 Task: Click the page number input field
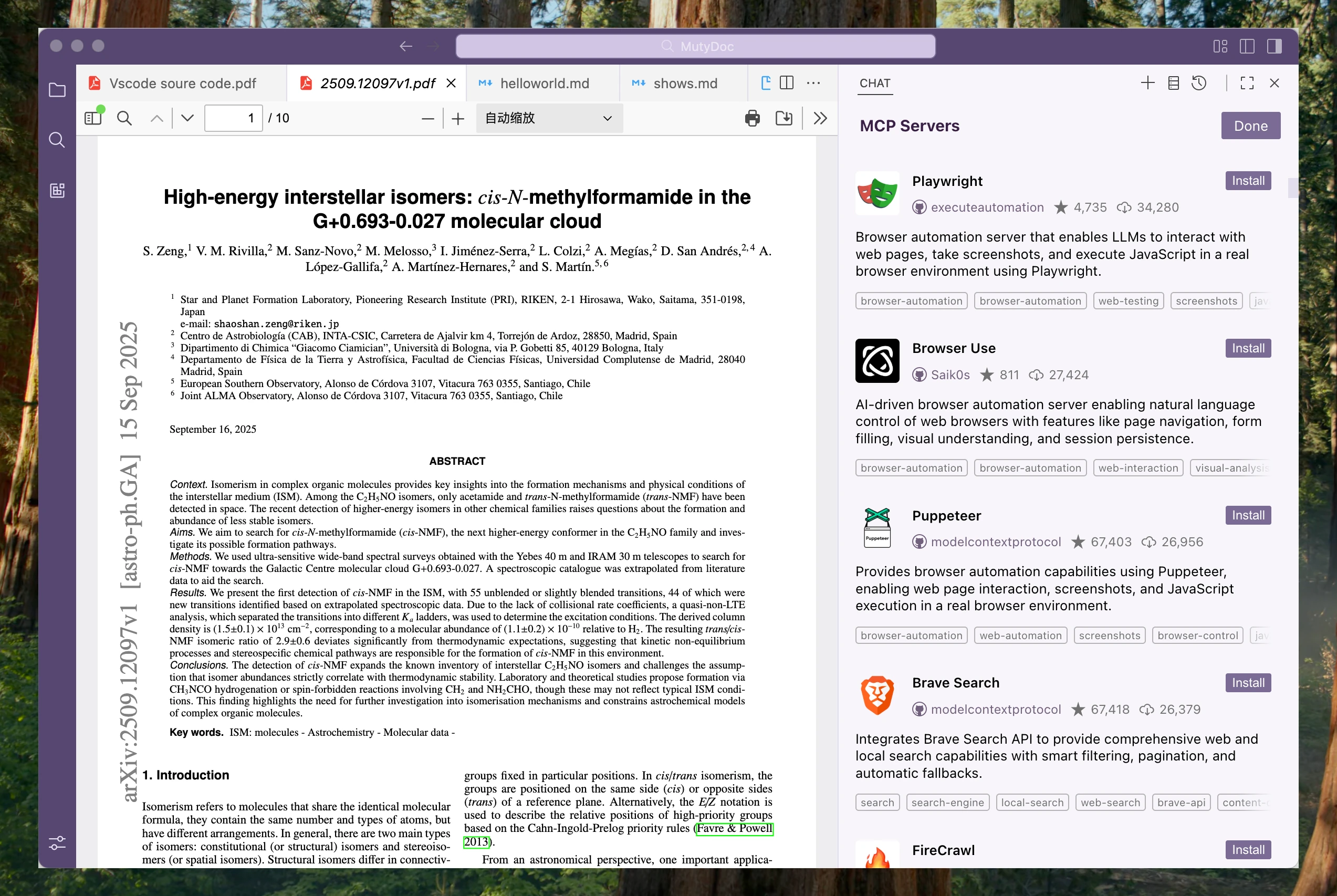[233, 118]
